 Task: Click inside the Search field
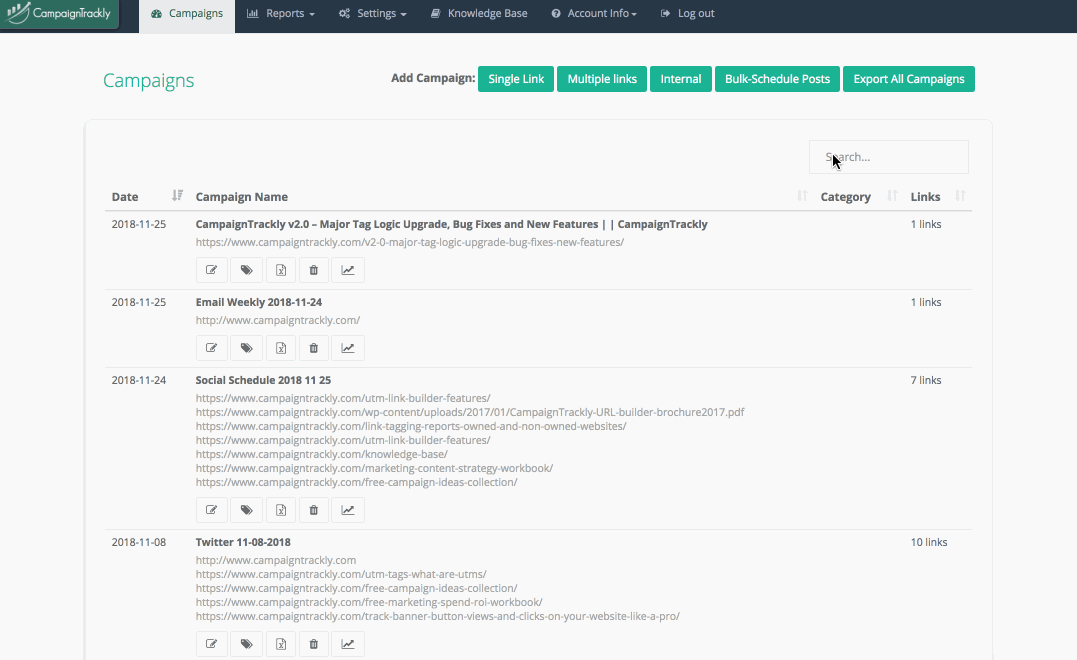click(888, 157)
